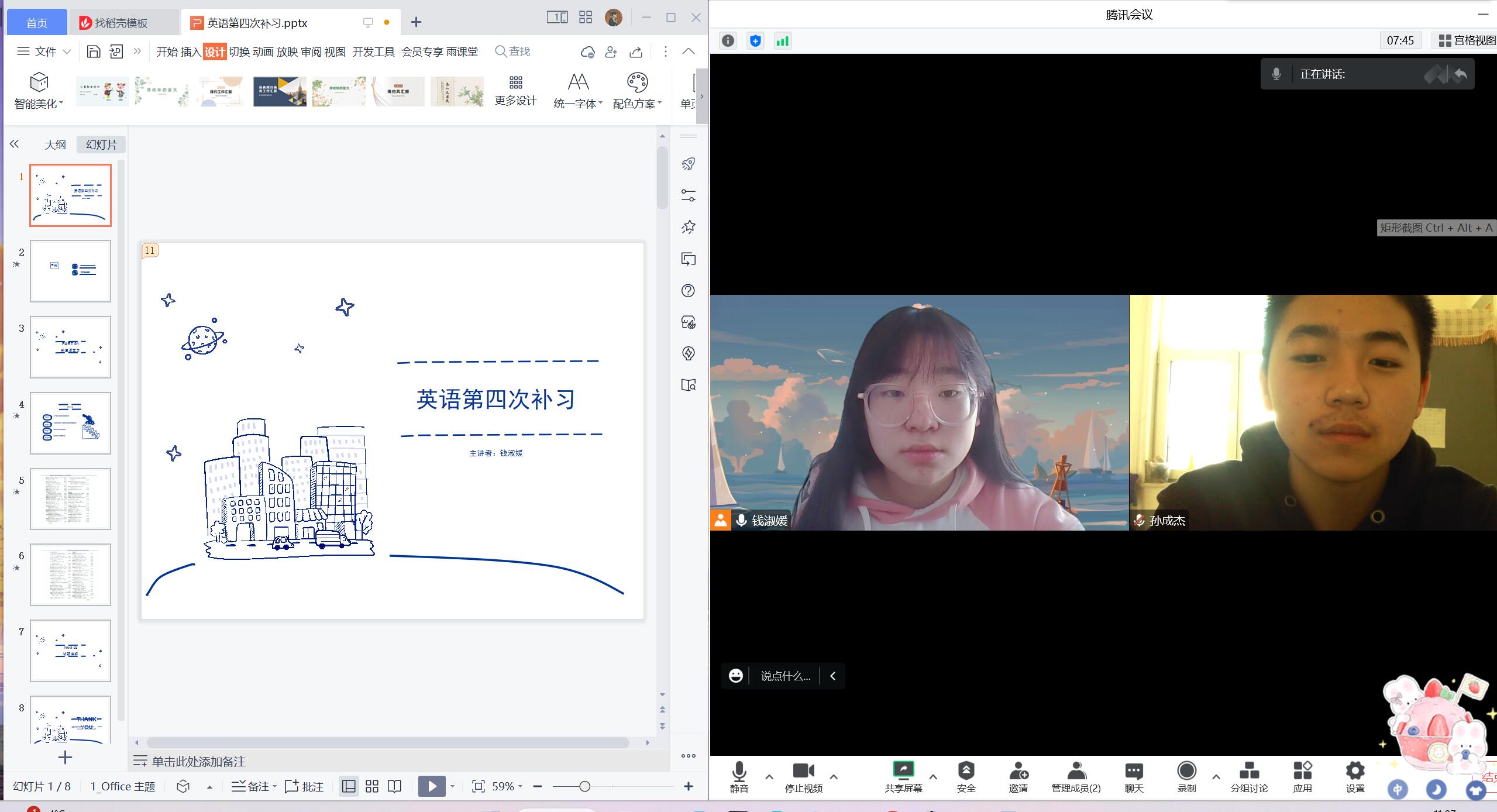The width and height of the screenshot is (1497, 812).
Task: Click Invite (邀请) in meeting toolbar
Action: (1018, 777)
